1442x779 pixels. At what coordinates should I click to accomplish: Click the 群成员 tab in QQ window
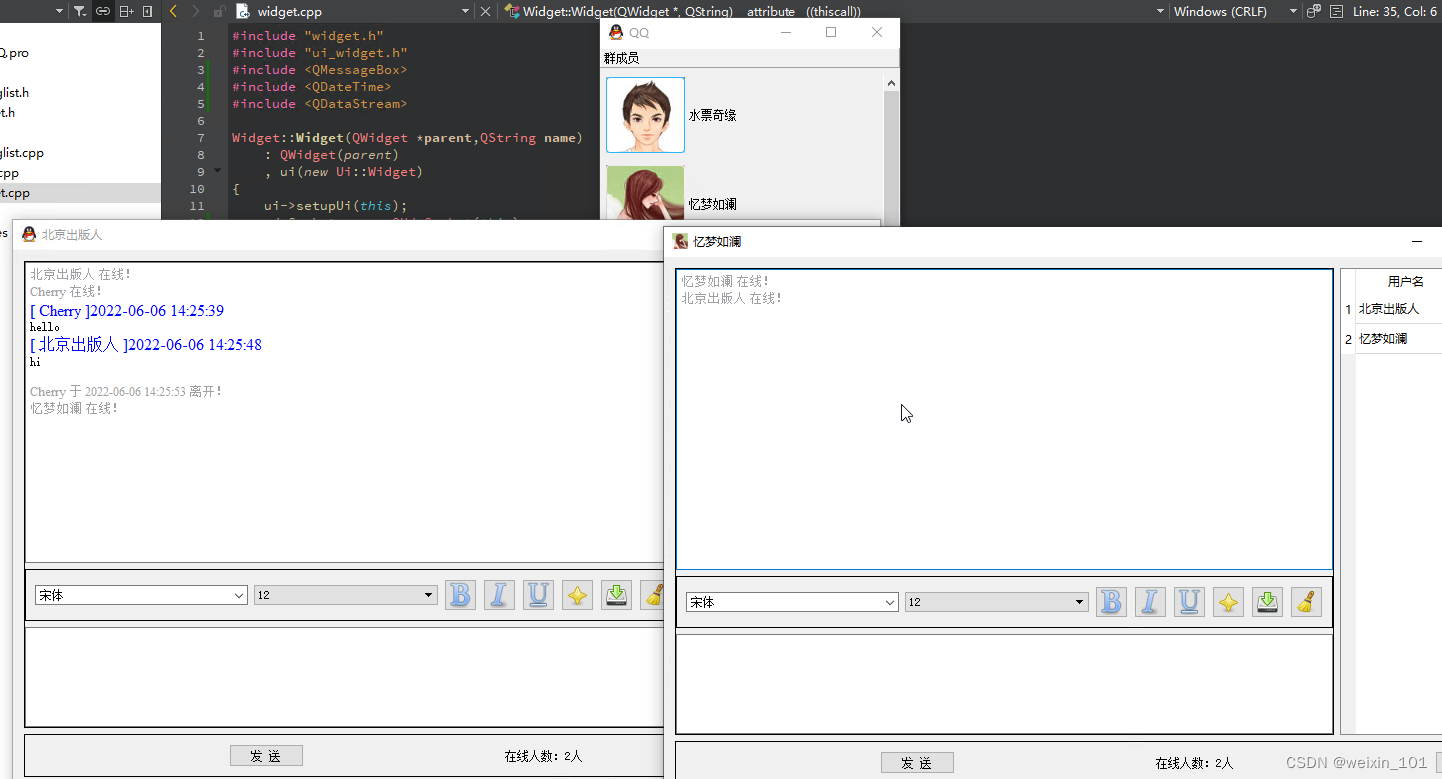[x=621, y=58]
